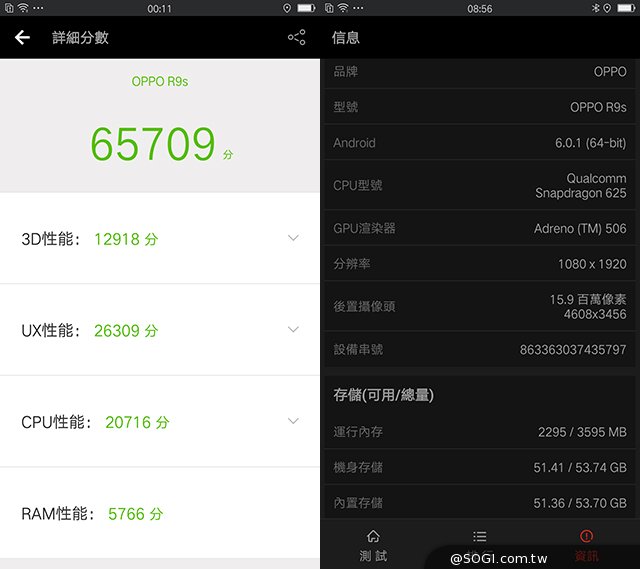The image size is (640, 569).
Task: Select the 內置存儲 value 51.36 / 53.70 GB
Action: [x=580, y=503]
